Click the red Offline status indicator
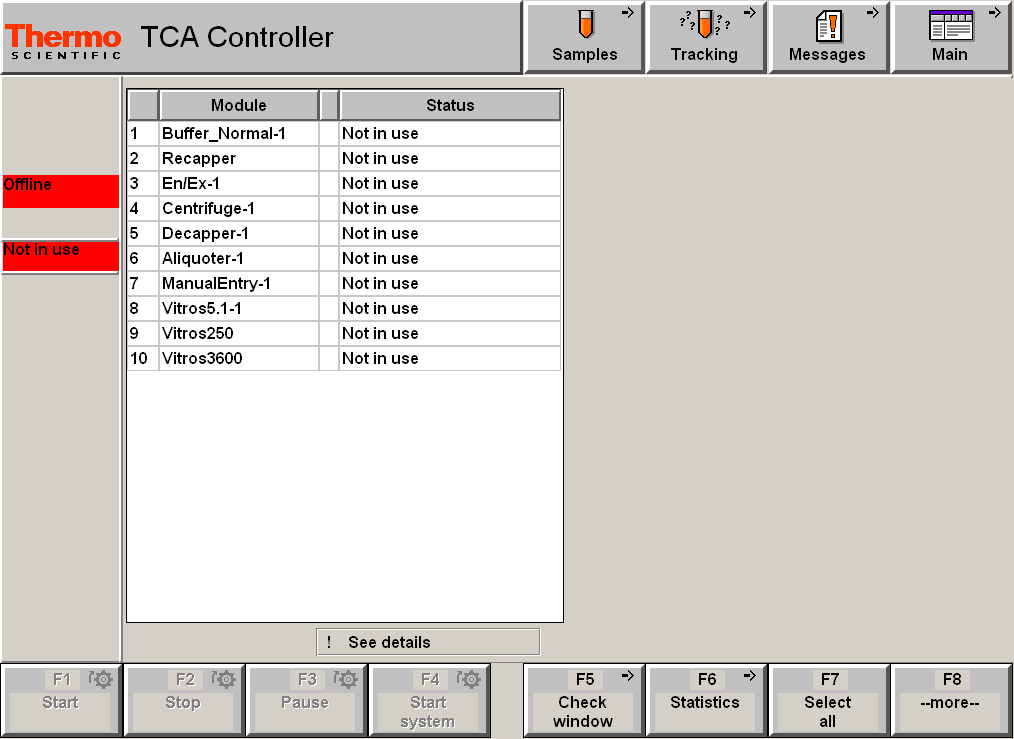The width and height of the screenshot is (1014, 739). [60, 191]
